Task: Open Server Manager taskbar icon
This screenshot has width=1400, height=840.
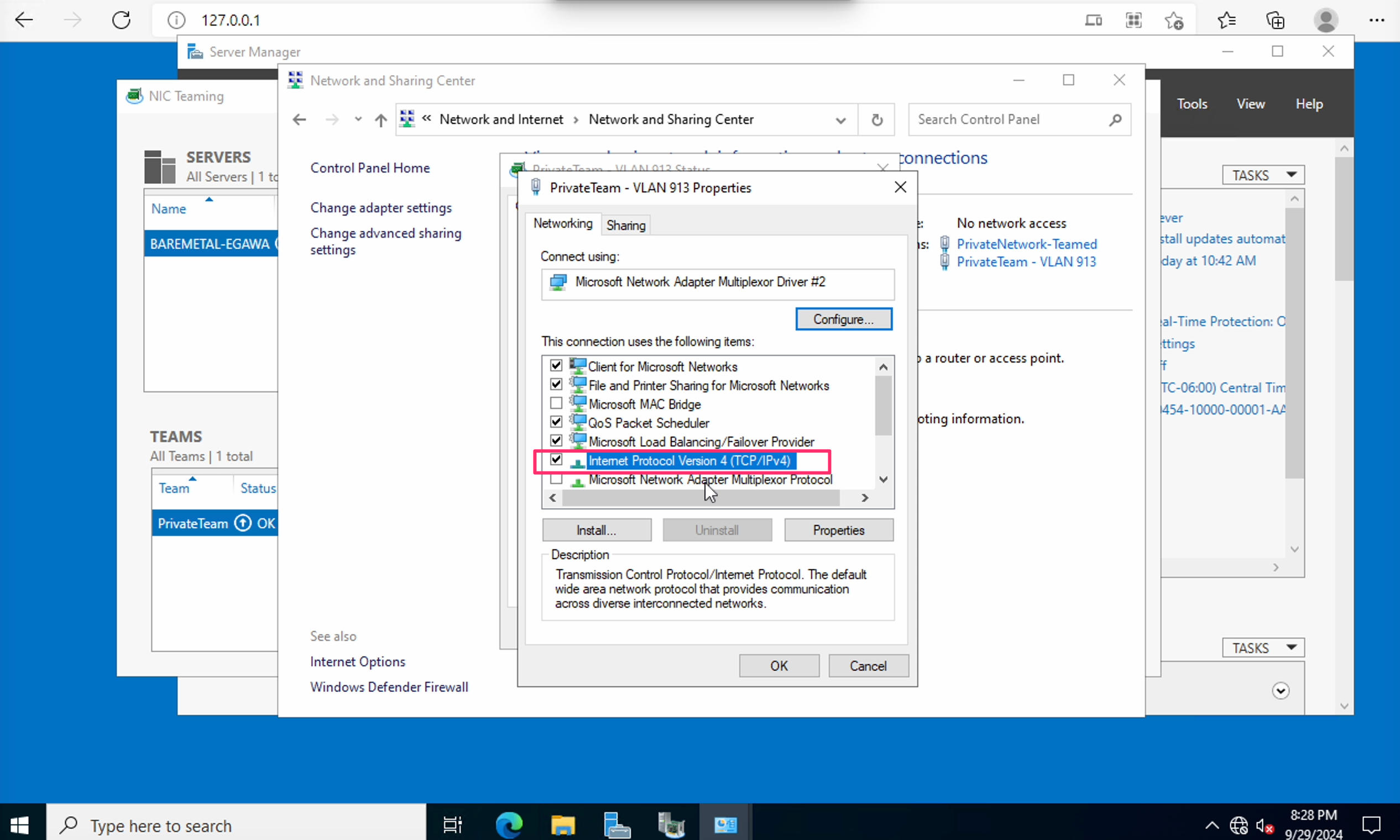Action: [617, 825]
